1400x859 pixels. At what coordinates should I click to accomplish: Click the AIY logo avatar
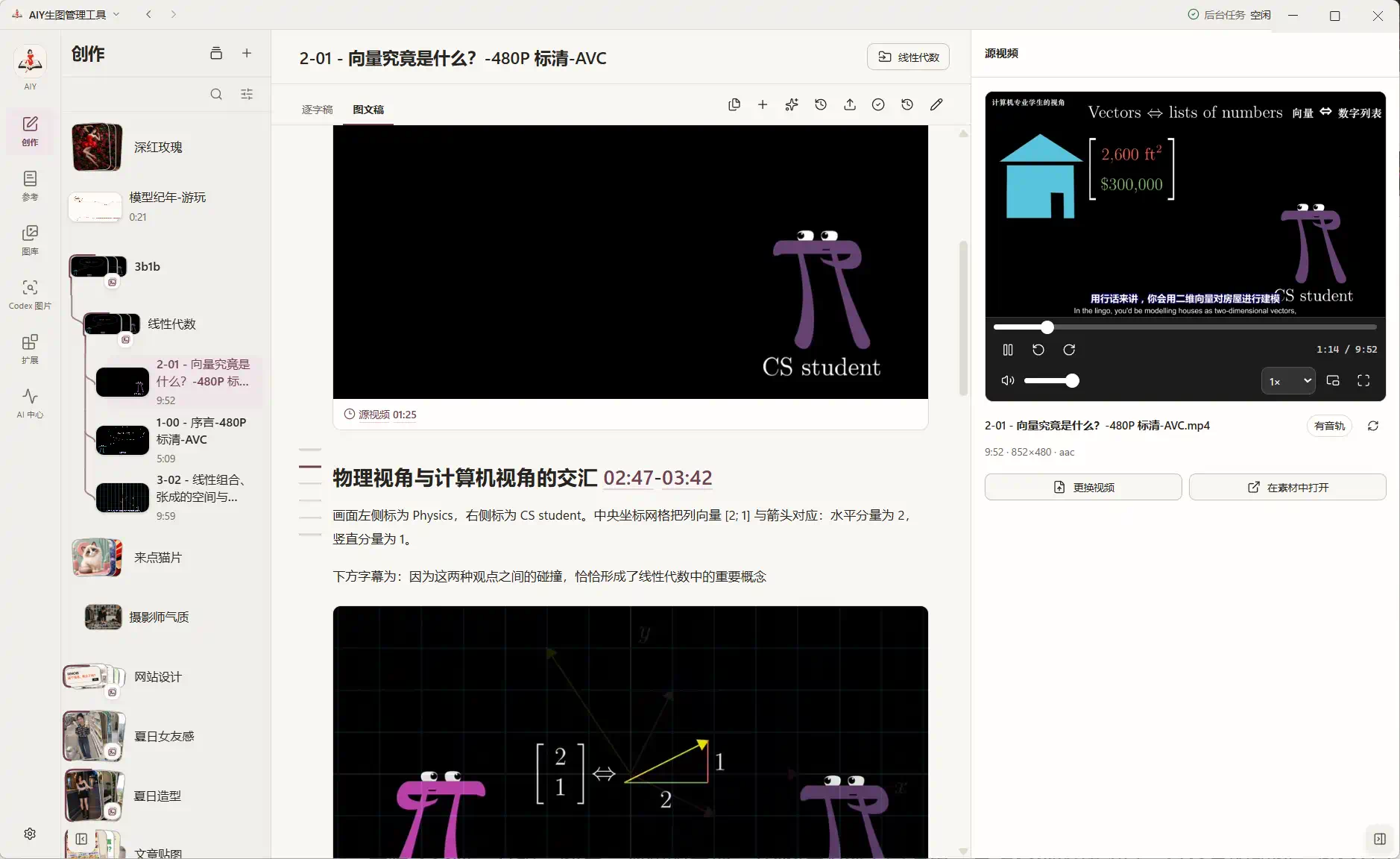tap(30, 61)
